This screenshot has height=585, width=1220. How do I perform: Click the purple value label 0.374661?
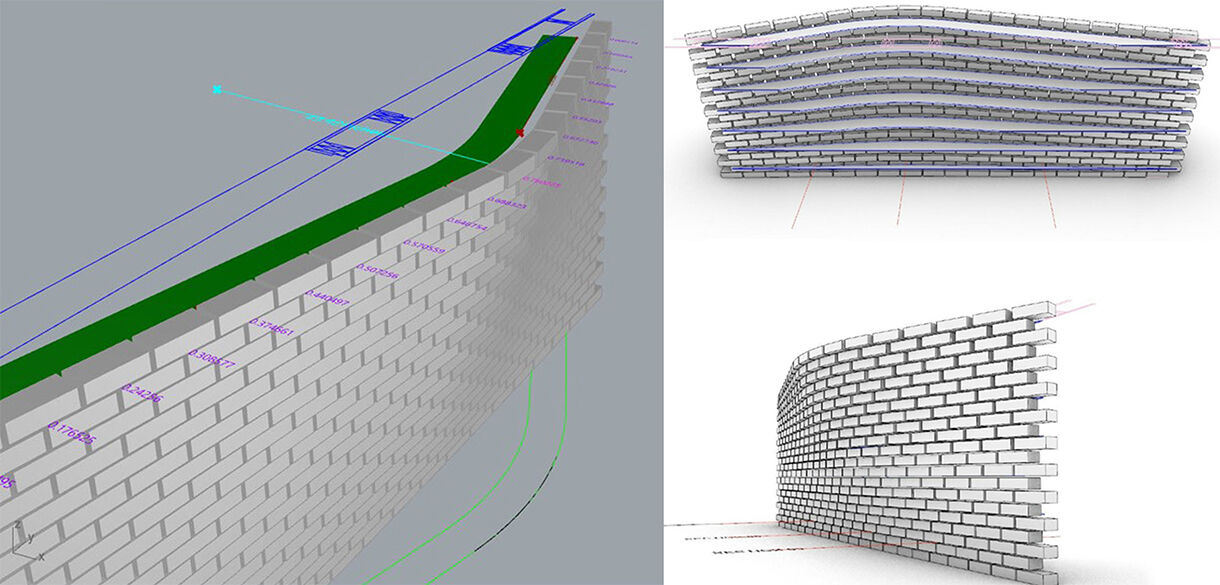pyautogui.click(x=271, y=329)
